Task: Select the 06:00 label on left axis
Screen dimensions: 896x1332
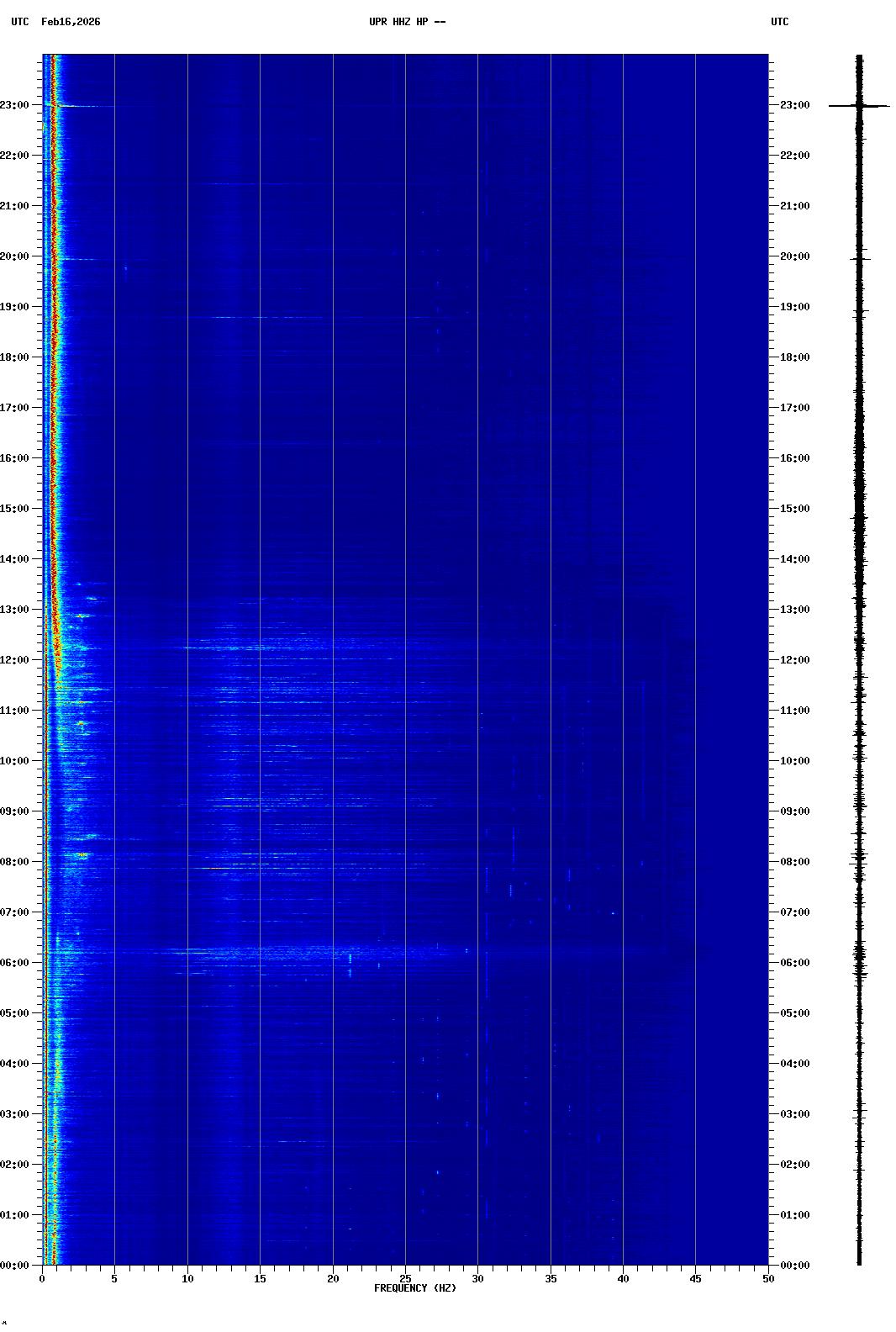Action: 14,963
